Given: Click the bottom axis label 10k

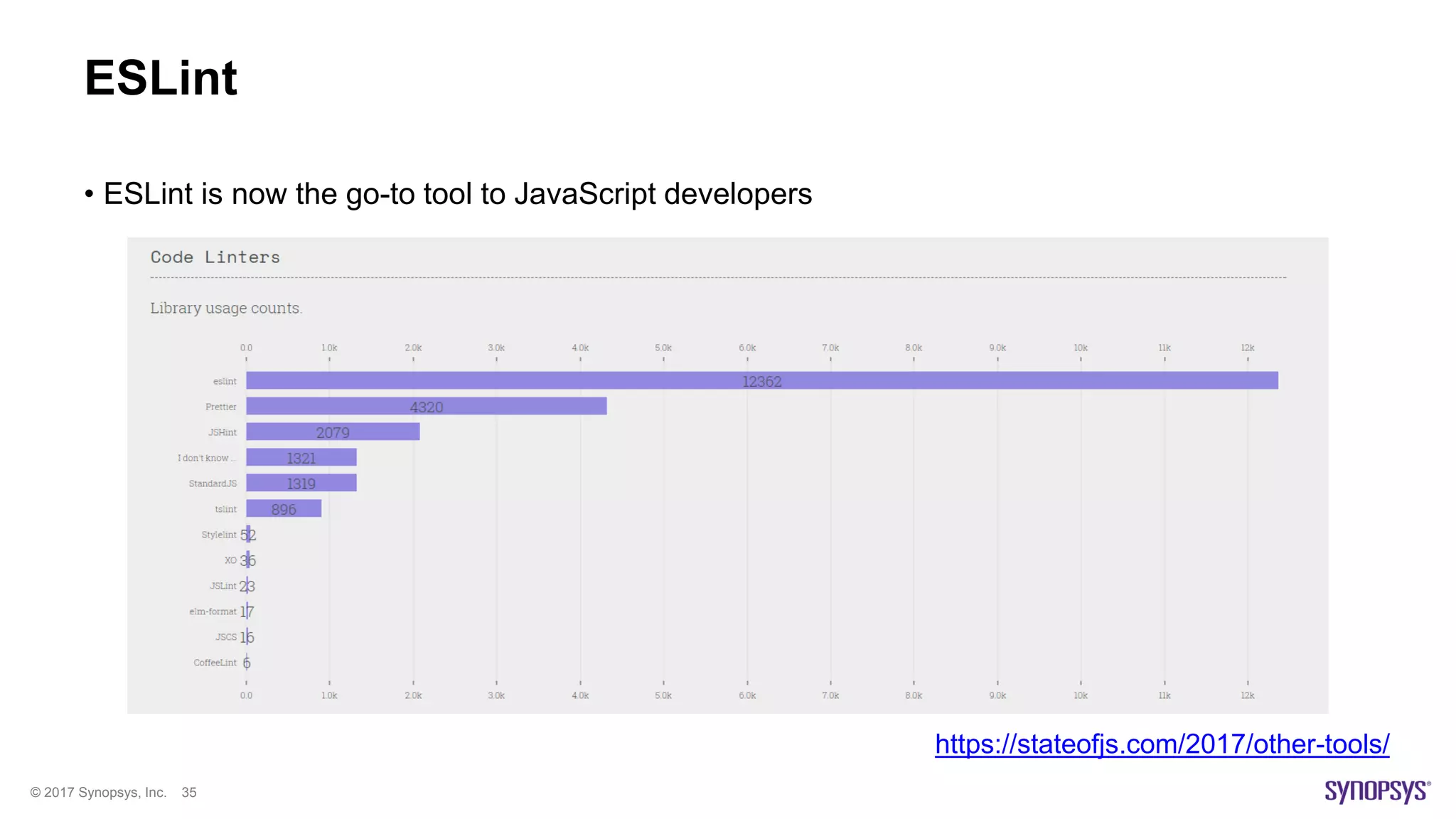Looking at the screenshot, I should (1081, 695).
